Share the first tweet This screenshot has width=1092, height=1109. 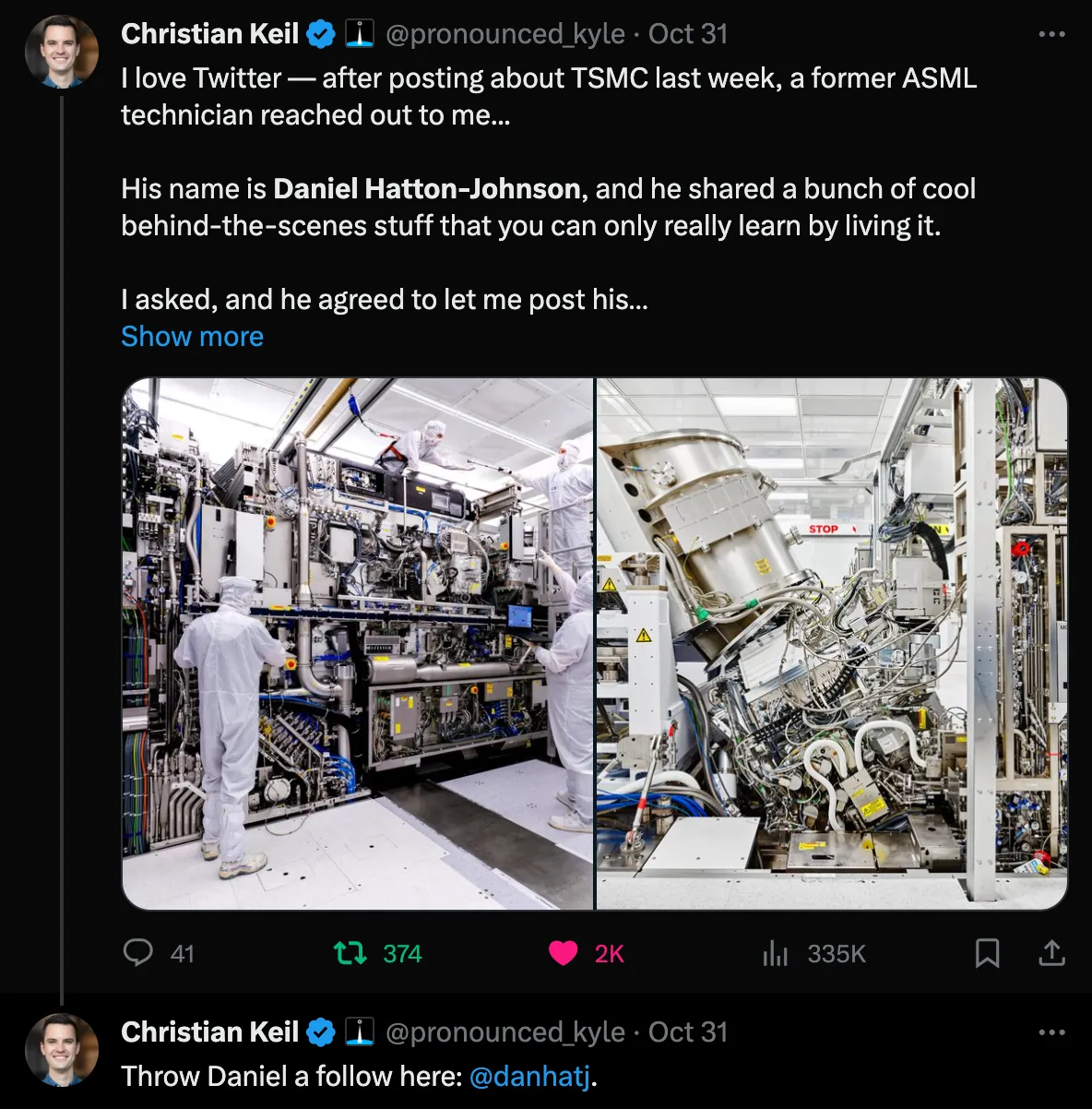click(x=1051, y=952)
